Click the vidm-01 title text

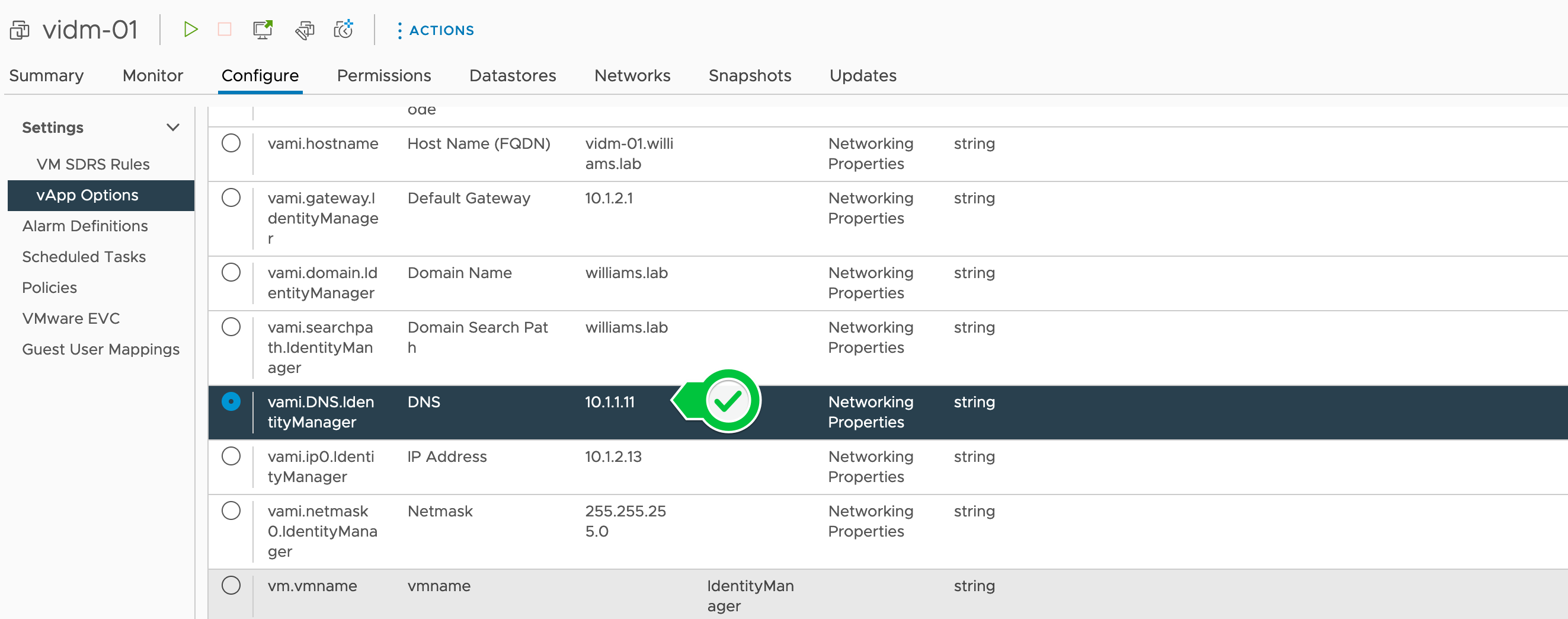pyautogui.click(x=90, y=30)
